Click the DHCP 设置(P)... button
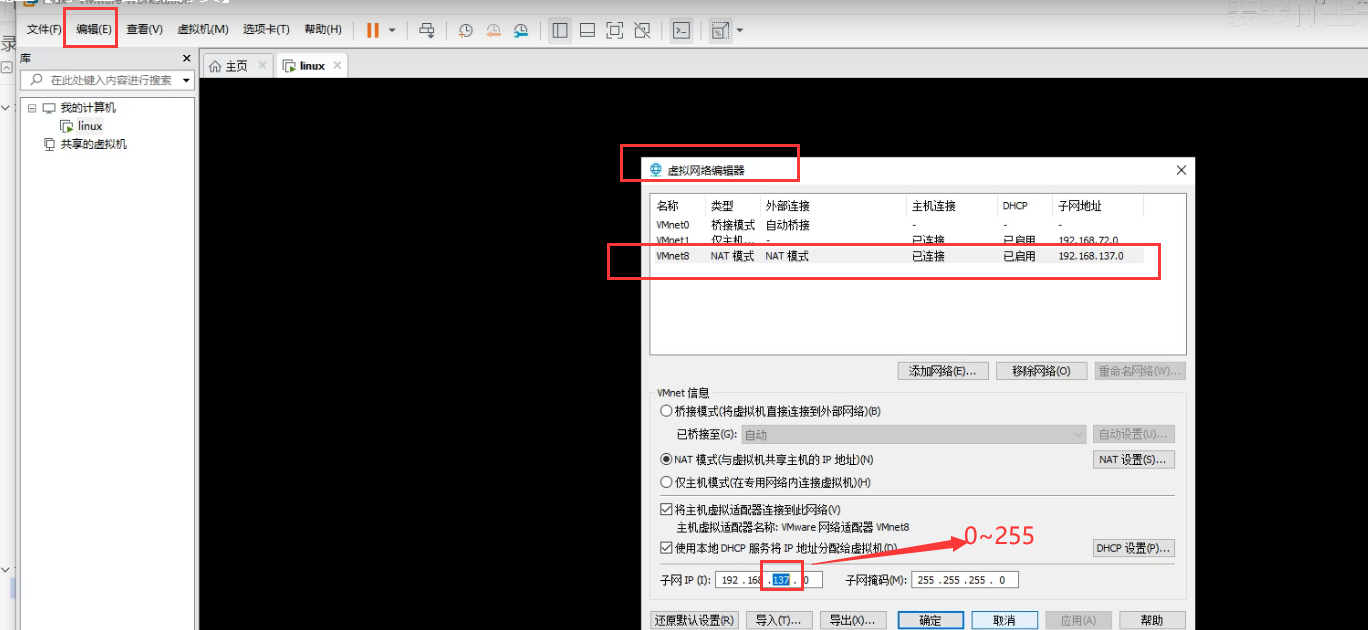1368x630 pixels. point(1133,549)
